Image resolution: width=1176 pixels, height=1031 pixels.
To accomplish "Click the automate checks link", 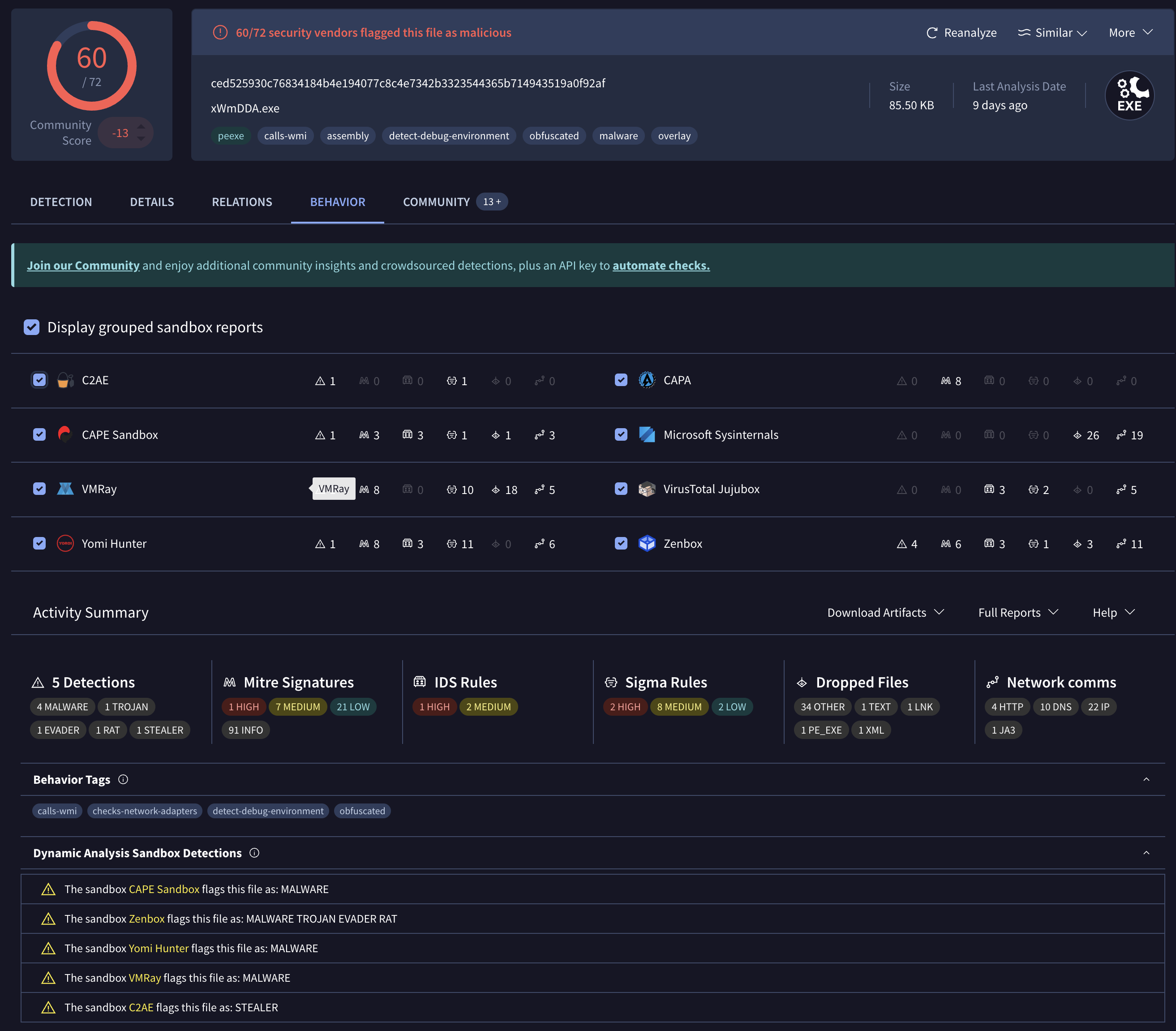I will coord(661,265).
